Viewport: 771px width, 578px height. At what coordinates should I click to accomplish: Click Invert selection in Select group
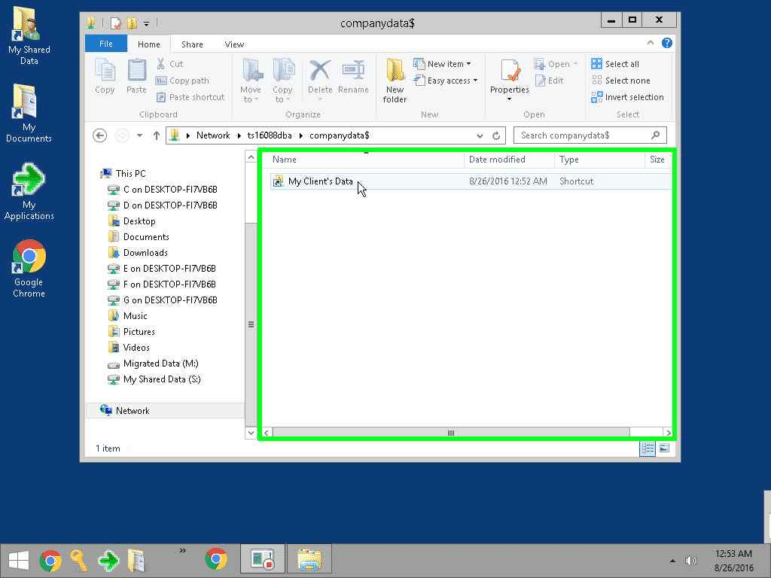627,97
